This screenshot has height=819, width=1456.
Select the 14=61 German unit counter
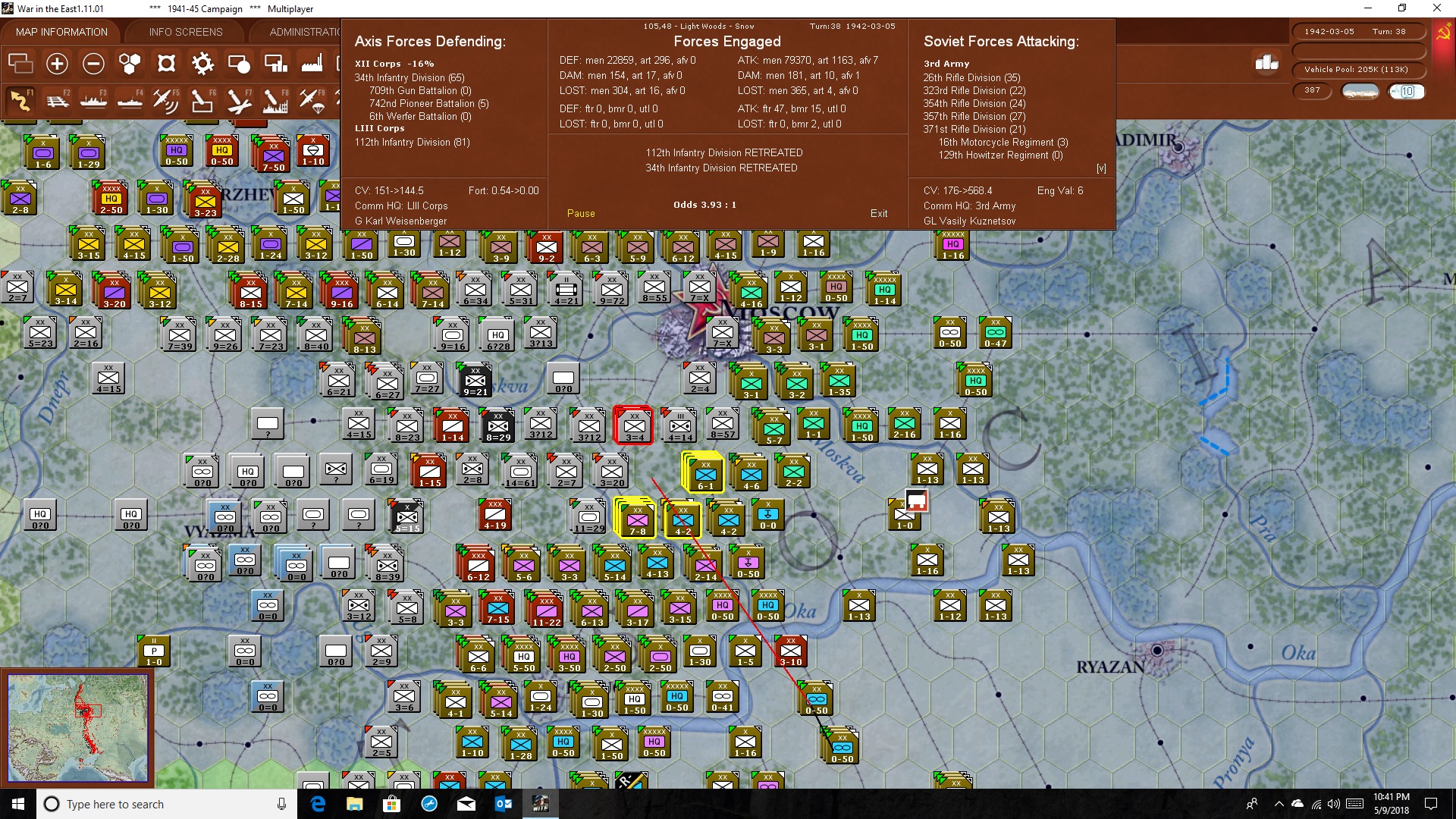click(x=521, y=471)
